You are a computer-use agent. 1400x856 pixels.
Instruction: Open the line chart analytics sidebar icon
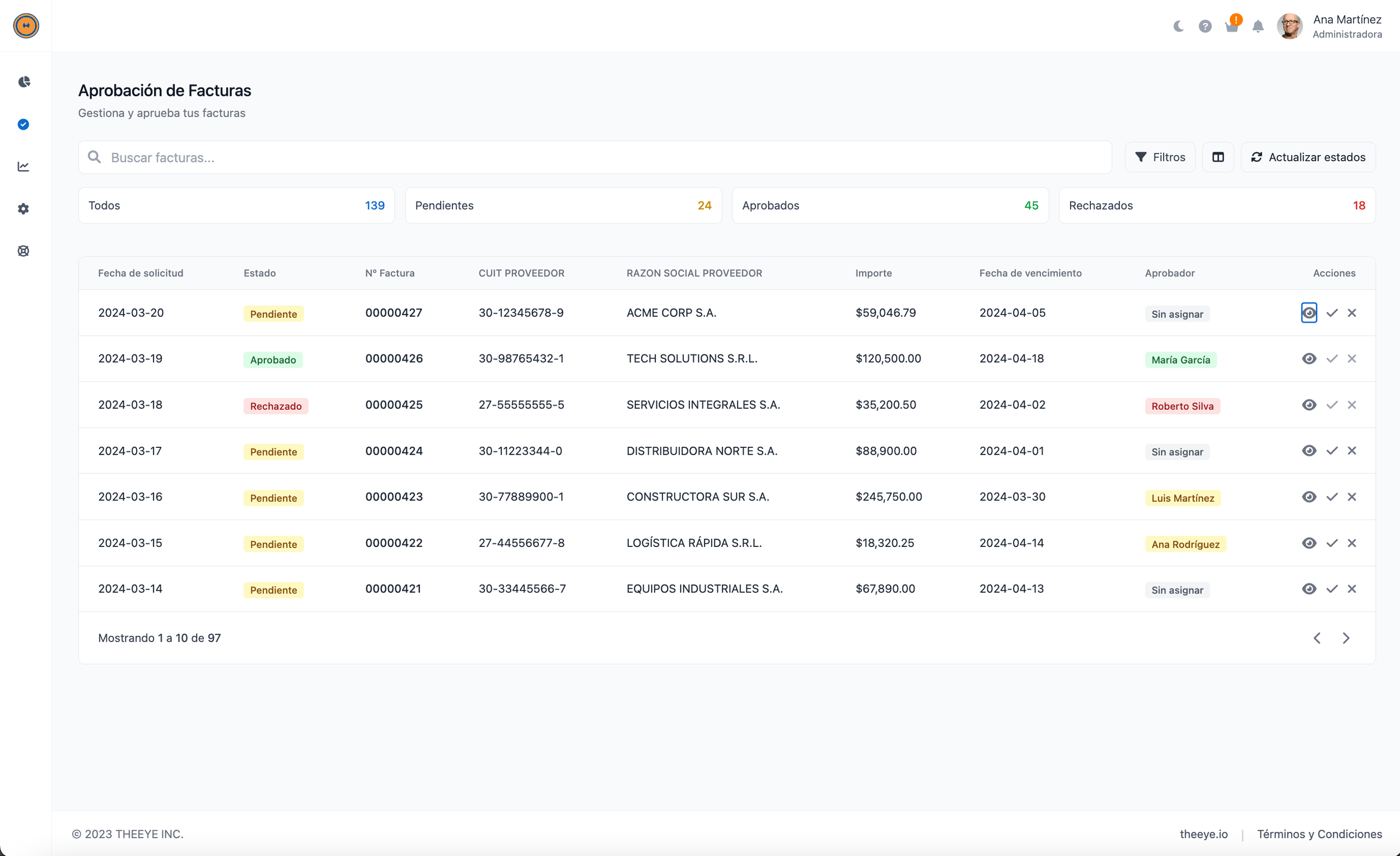point(24,166)
